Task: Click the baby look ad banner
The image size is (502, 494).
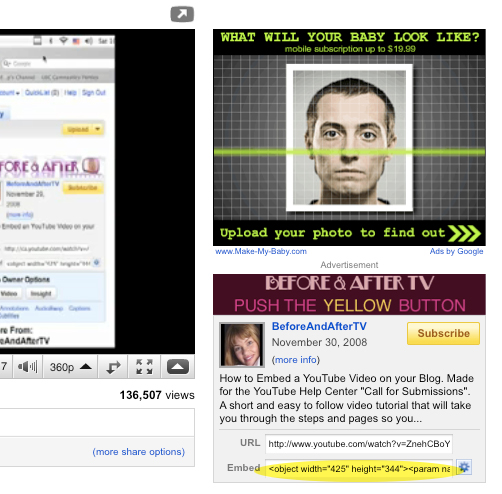Action: (x=349, y=137)
